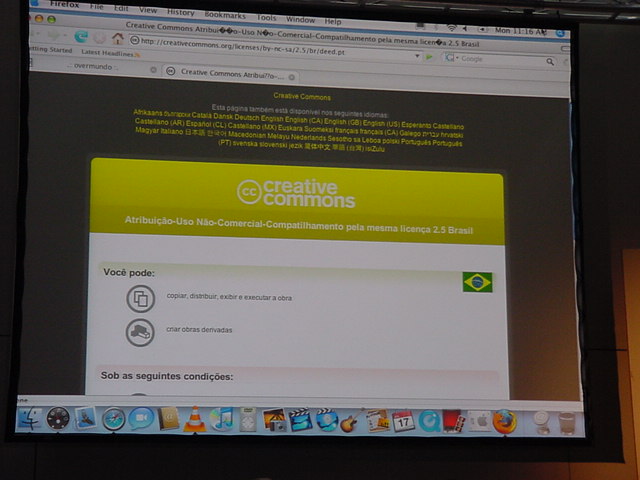This screenshot has width=640, height=480.
Task: Click the Brazil flag image
Action: pos(477,282)
